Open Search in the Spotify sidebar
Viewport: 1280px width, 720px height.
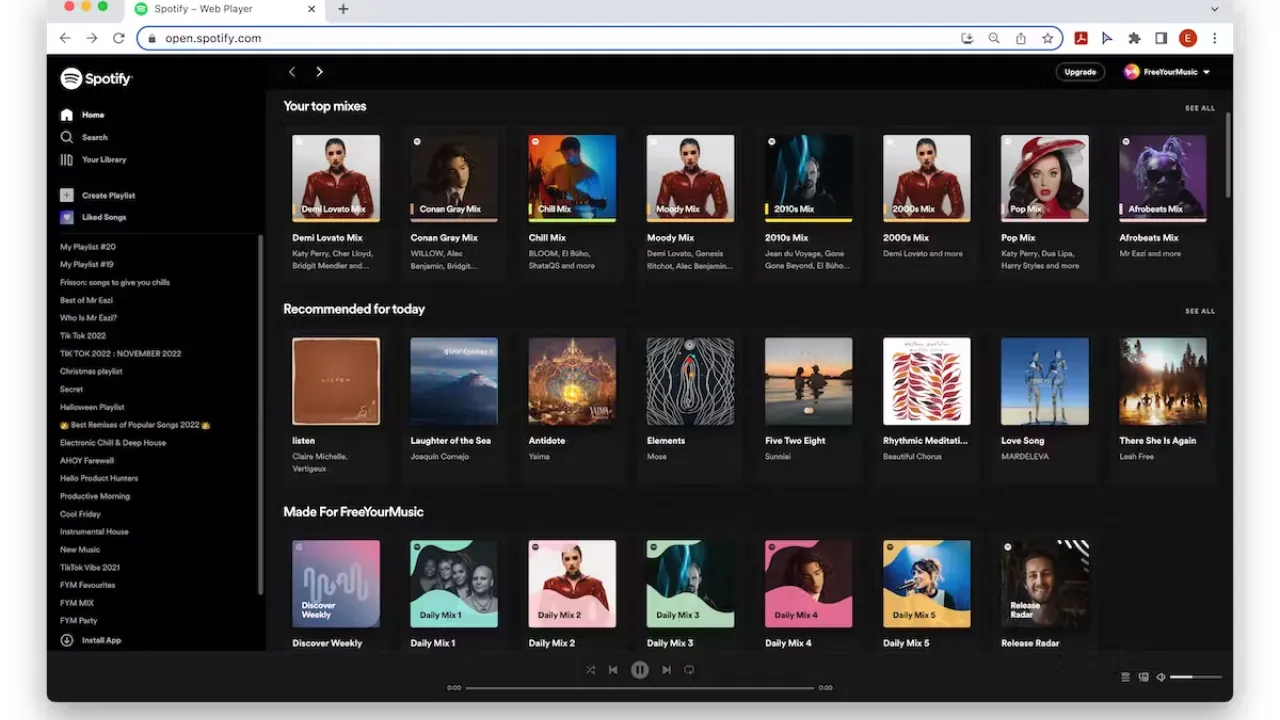tap(84, 137)
